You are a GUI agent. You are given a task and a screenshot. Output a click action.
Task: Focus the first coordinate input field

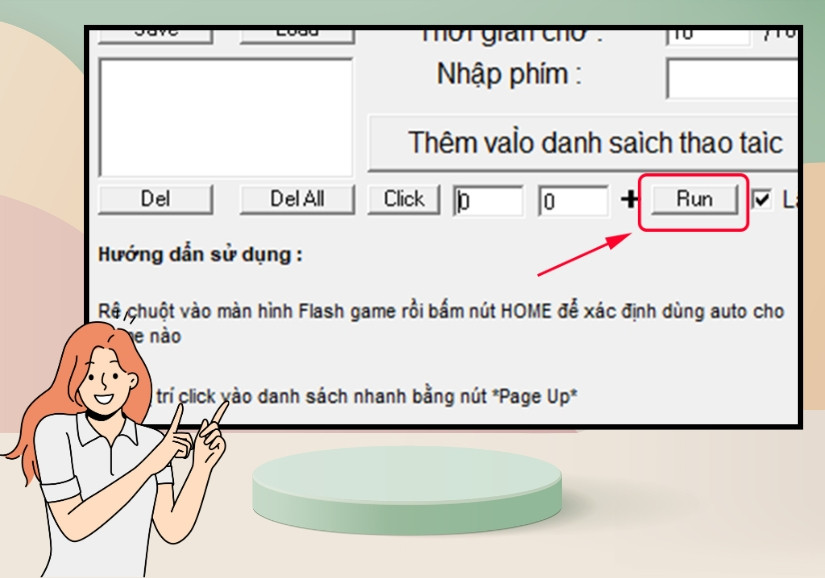coord(488,201)
